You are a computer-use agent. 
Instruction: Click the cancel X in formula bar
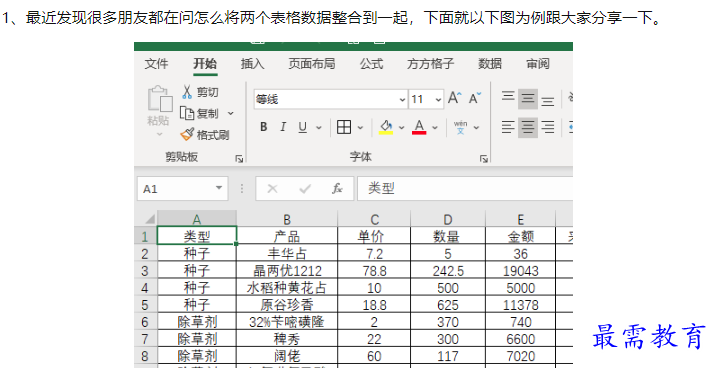point(272,189)
